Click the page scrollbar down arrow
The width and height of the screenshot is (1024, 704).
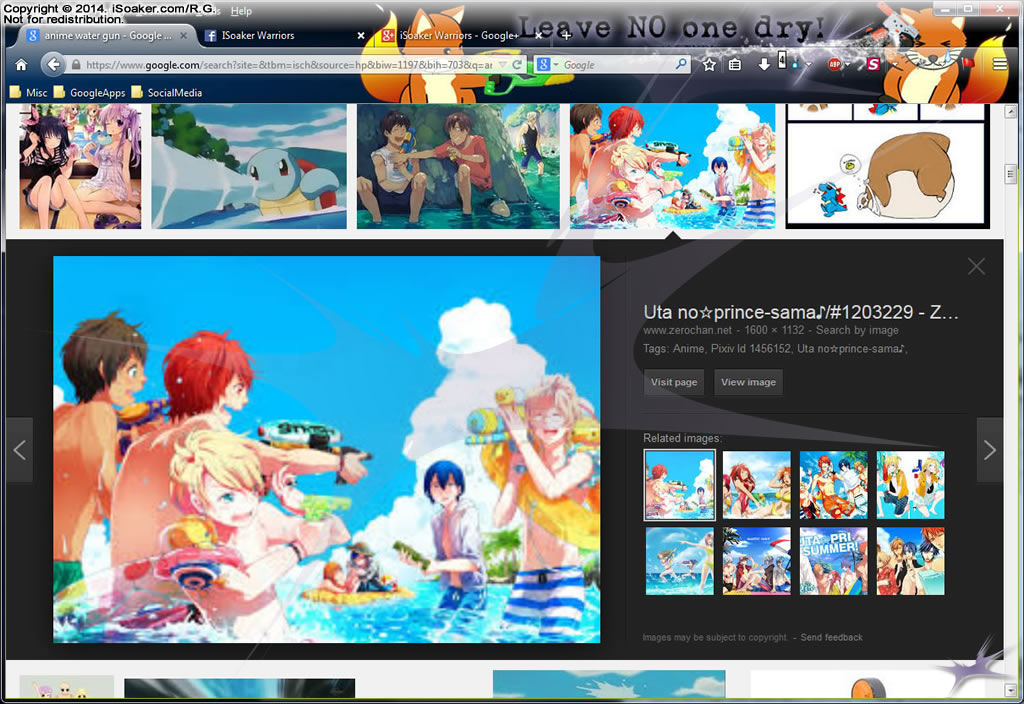click(x=1010, y=690)
